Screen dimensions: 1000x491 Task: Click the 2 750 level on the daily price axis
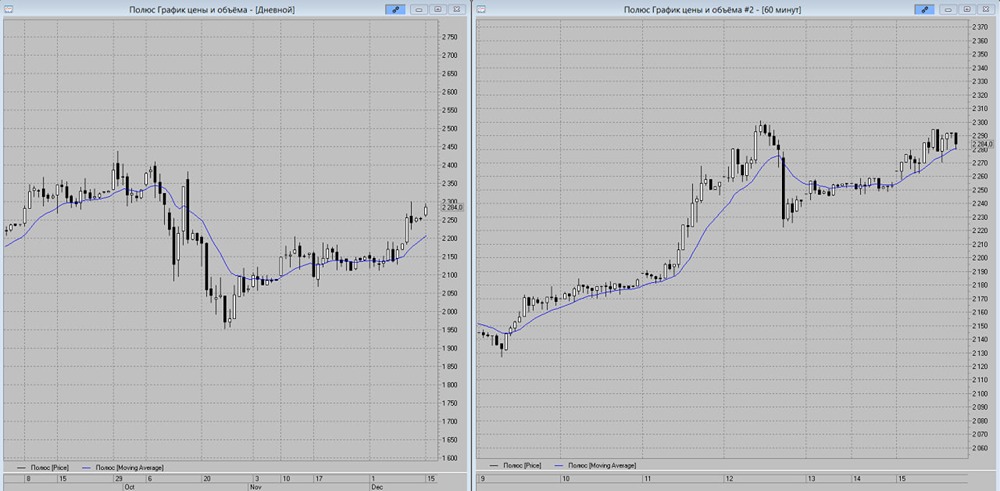click(x=450, y=37)
